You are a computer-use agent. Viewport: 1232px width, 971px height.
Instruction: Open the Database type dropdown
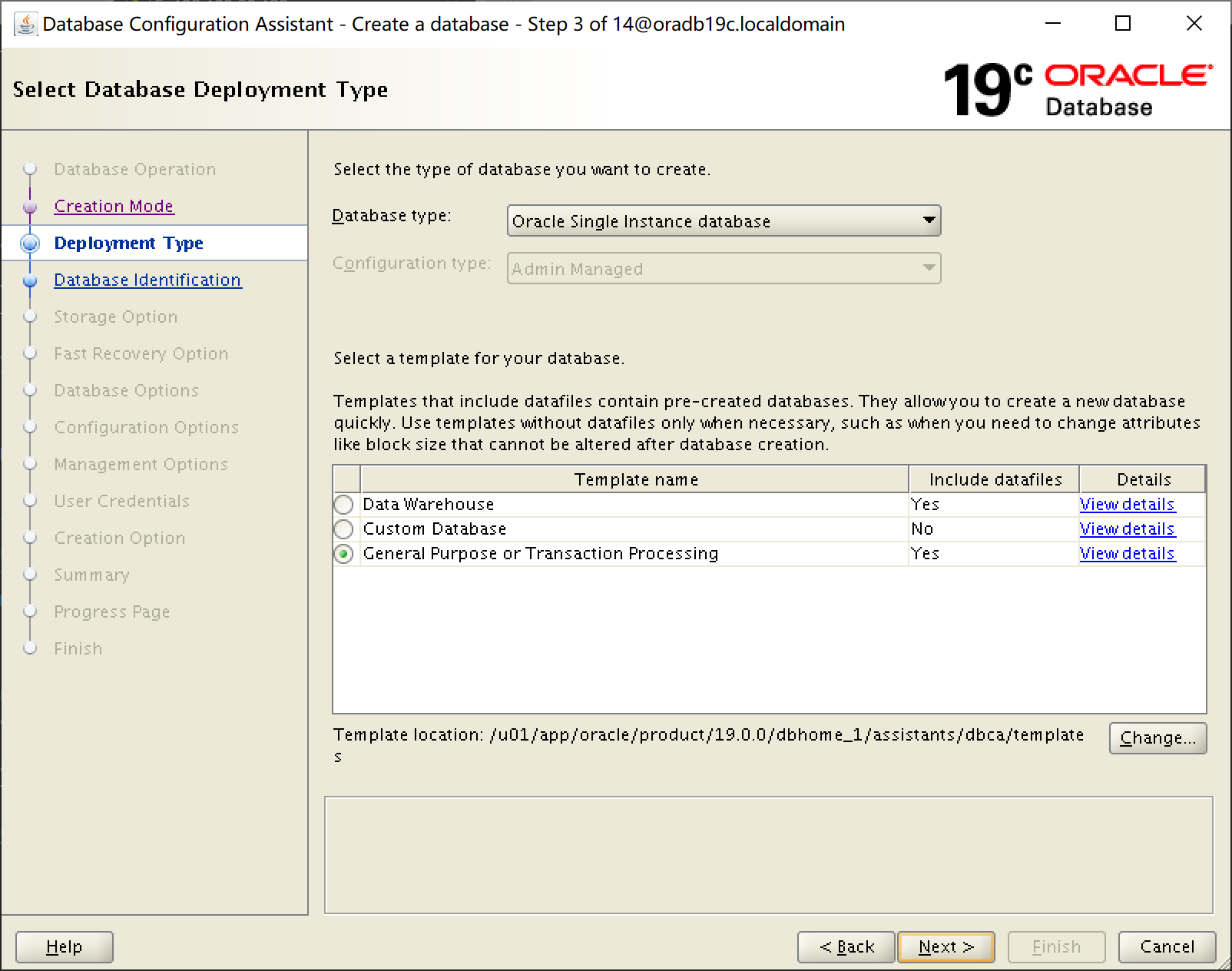tap(724, 221)
